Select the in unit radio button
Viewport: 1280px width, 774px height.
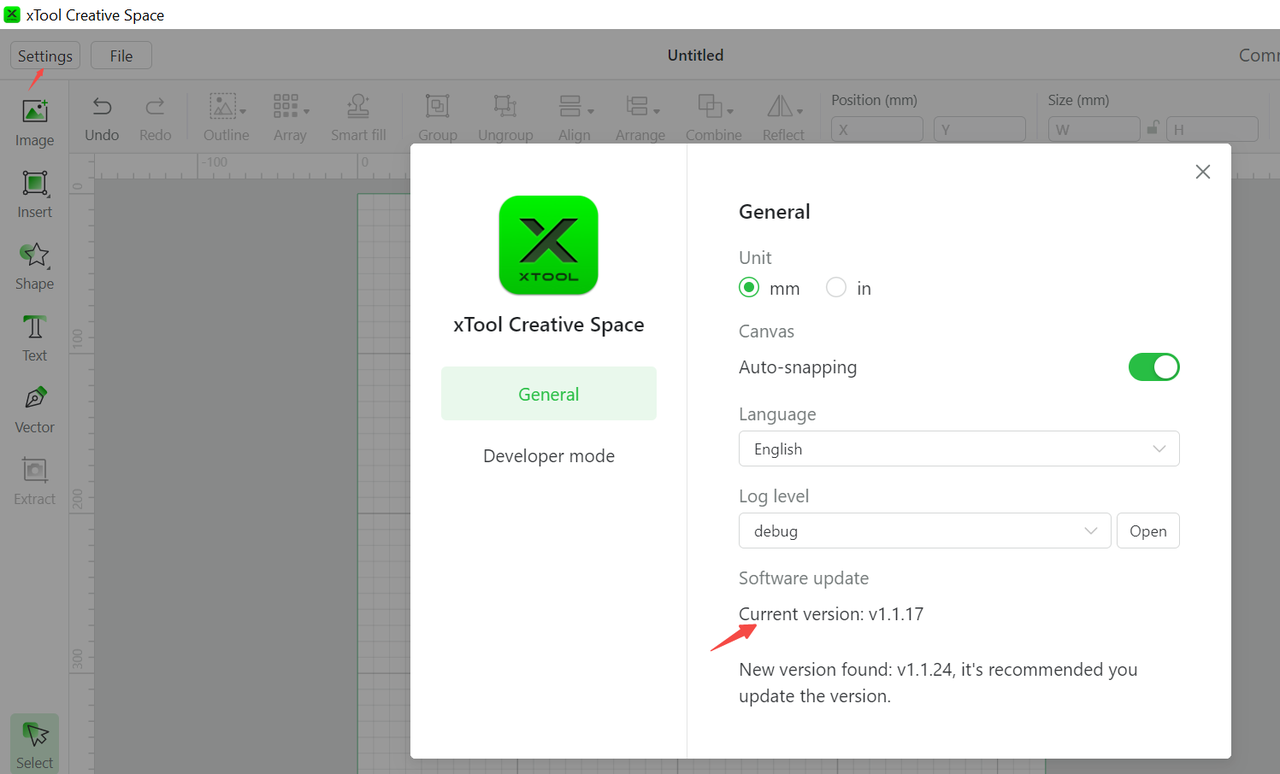836,288
